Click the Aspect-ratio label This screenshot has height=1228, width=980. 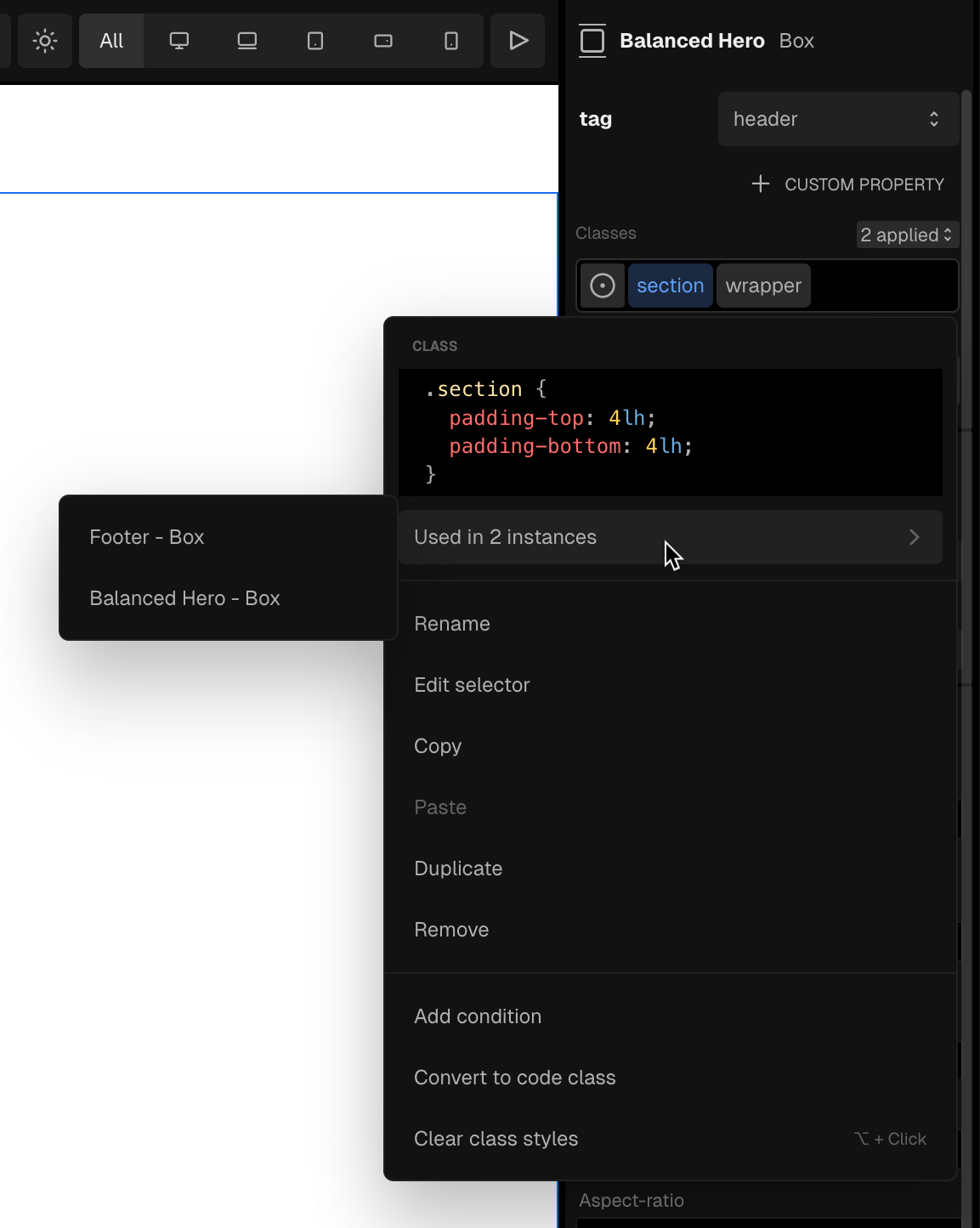coord(632,1201)
